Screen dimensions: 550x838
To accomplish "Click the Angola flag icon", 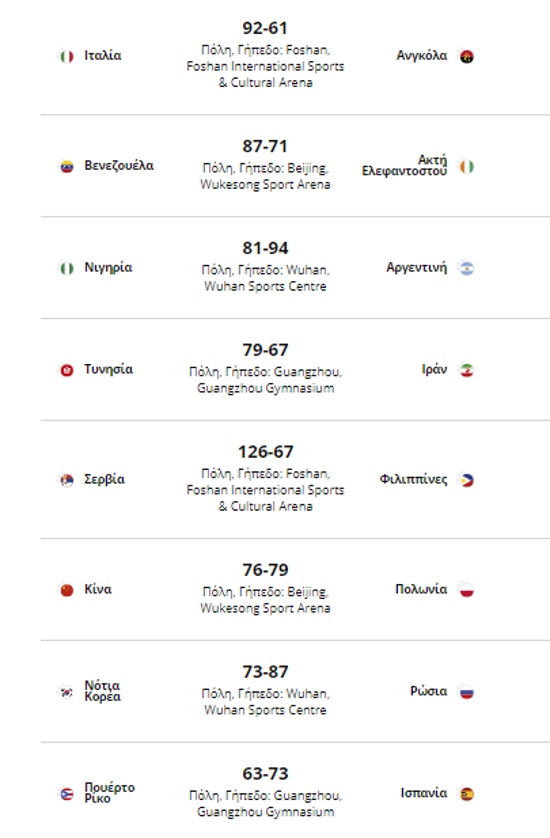I will [467, 56].
